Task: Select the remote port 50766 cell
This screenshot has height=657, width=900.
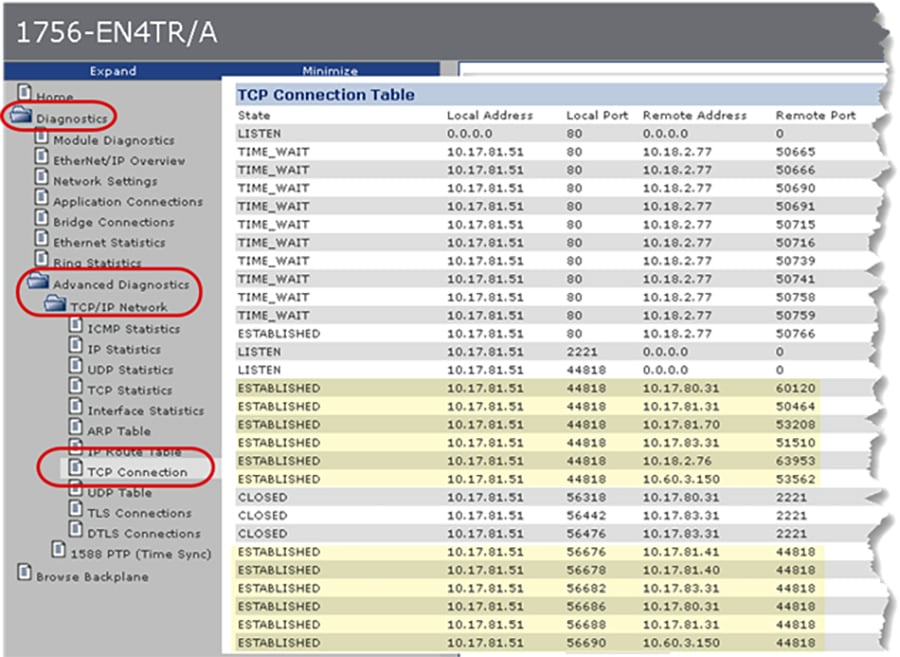Action: click(x=796, y=333)
